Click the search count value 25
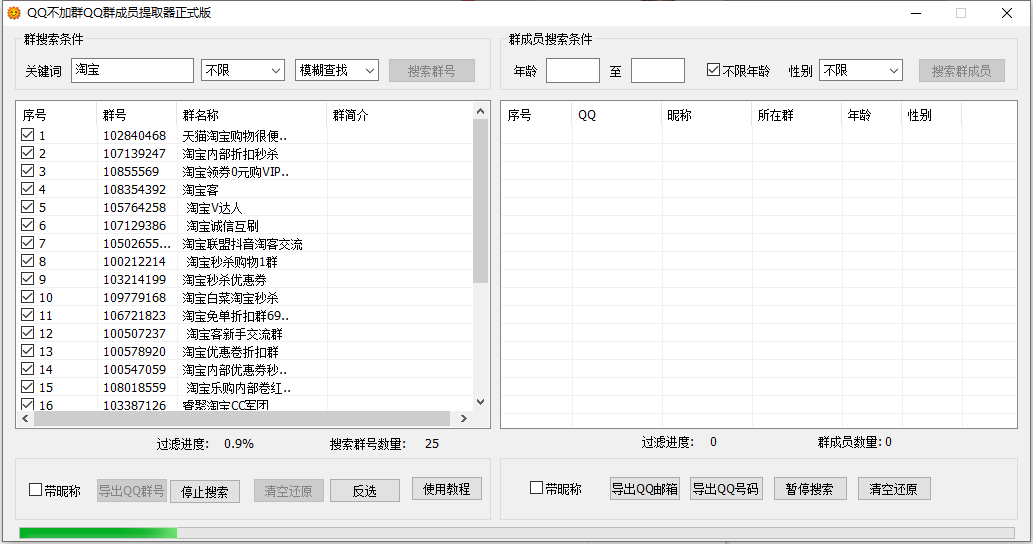Image resolution: width=1033 pixels, height=544 pixels. pyautogui.click(x=432, y=444)
